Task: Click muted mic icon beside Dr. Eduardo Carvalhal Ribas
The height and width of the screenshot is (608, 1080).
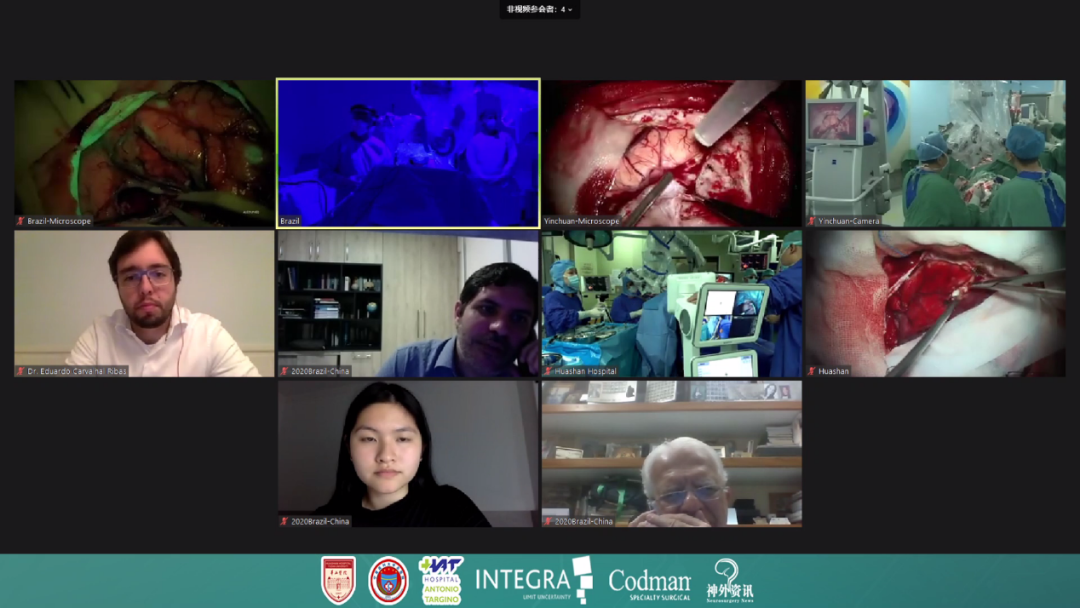Action: (x=21, y=371)
